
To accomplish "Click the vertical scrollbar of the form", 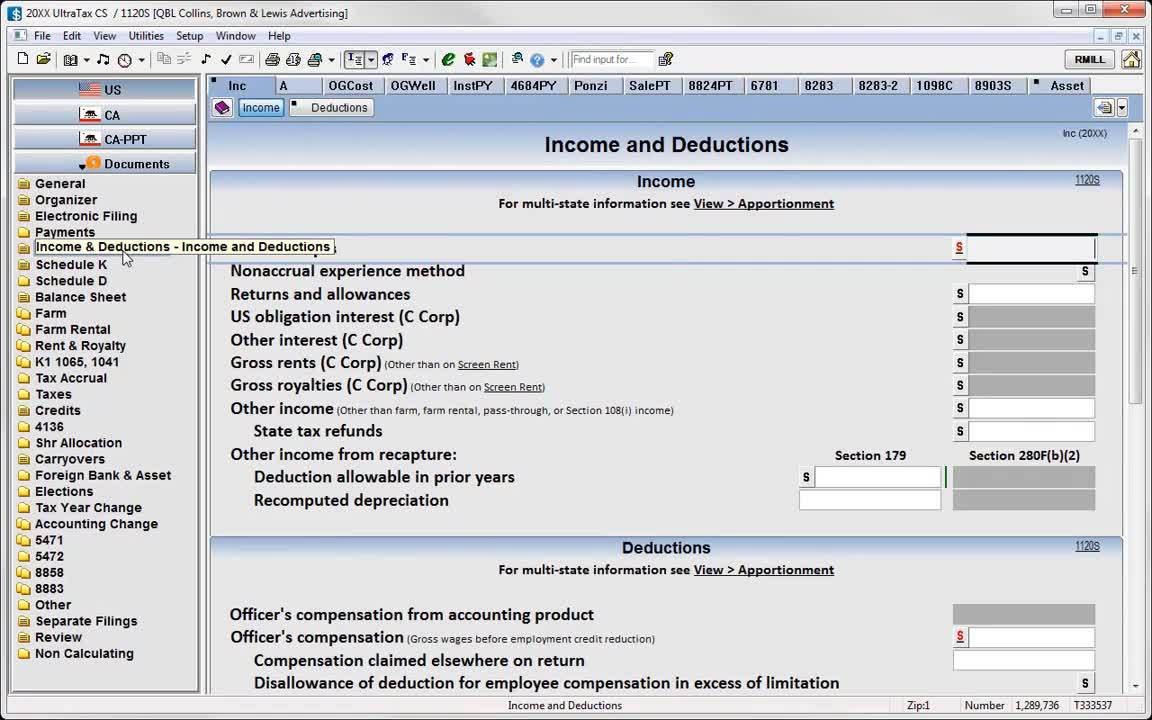I will click(1135, 400).
